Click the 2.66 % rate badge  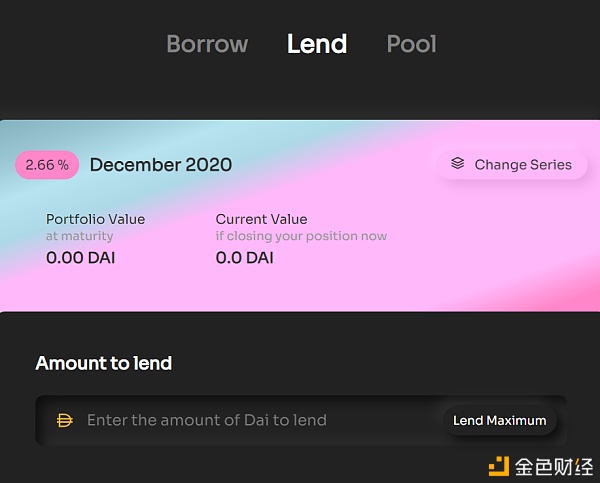47,165
